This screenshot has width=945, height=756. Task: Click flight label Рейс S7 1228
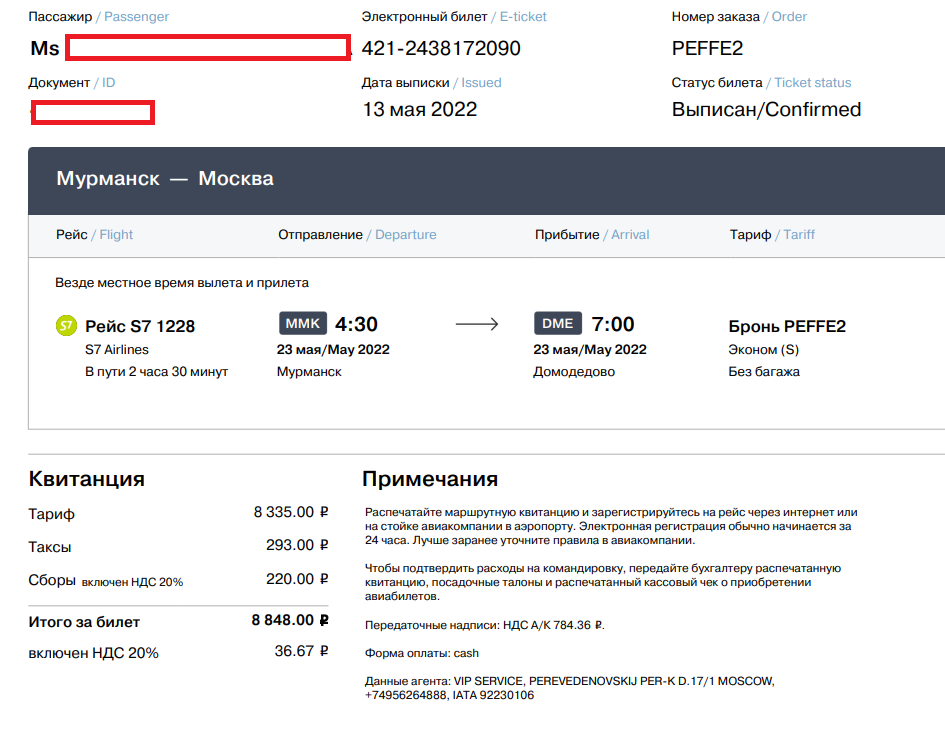pos(140,326)
